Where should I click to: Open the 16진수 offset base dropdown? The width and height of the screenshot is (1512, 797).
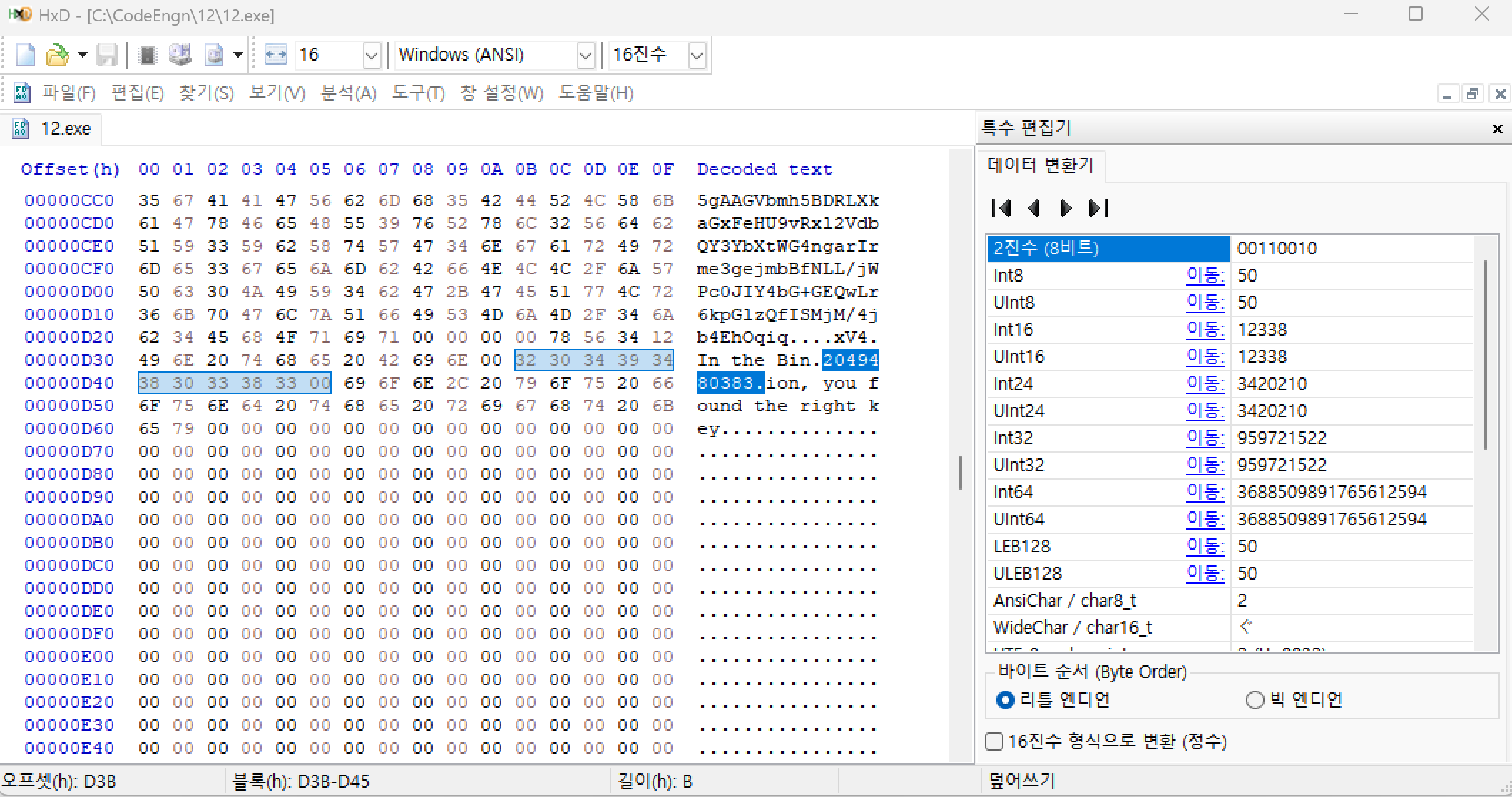pos(697,55)
